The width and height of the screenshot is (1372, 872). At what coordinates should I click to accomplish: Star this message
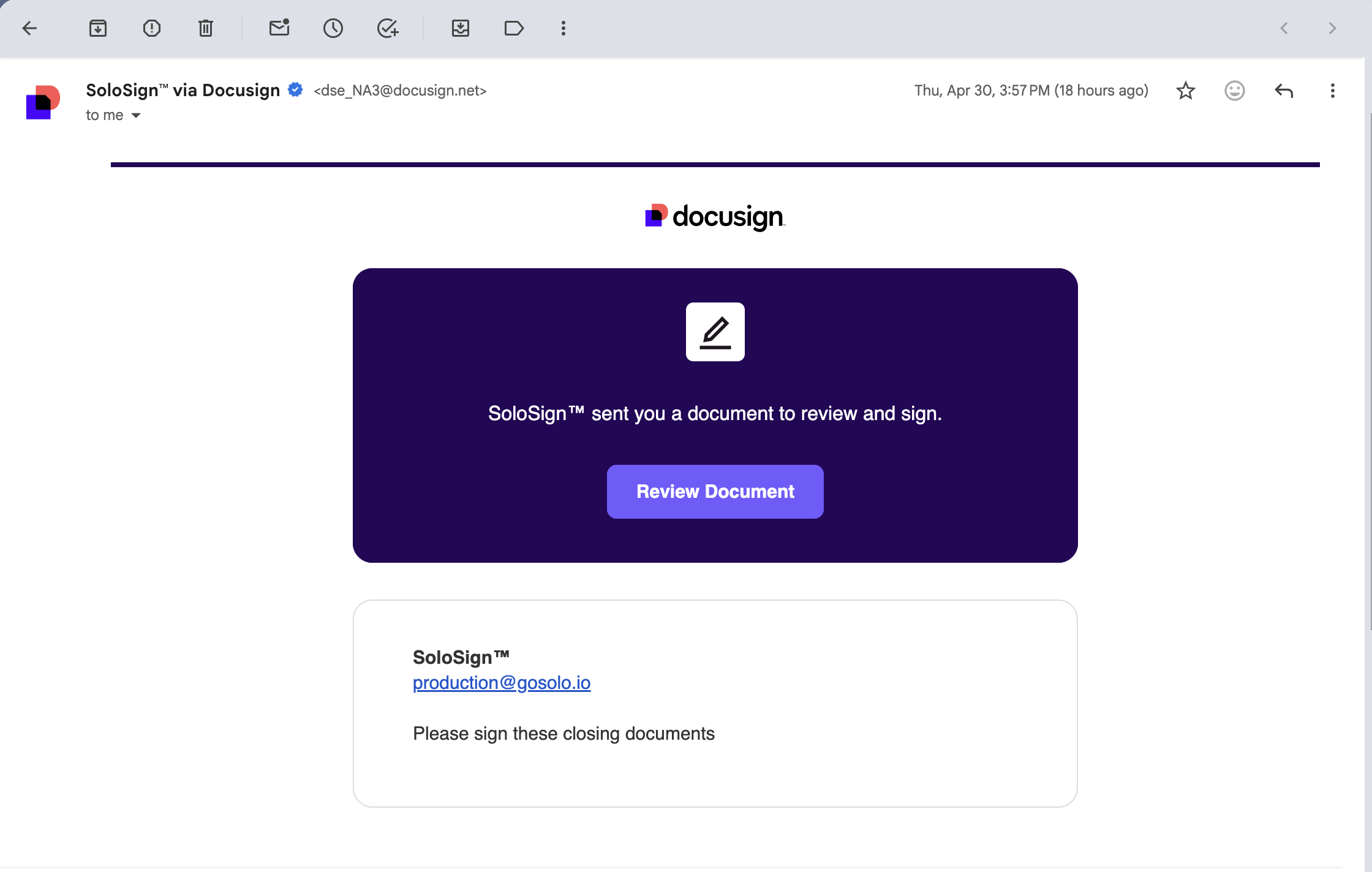click(1186, 91)
